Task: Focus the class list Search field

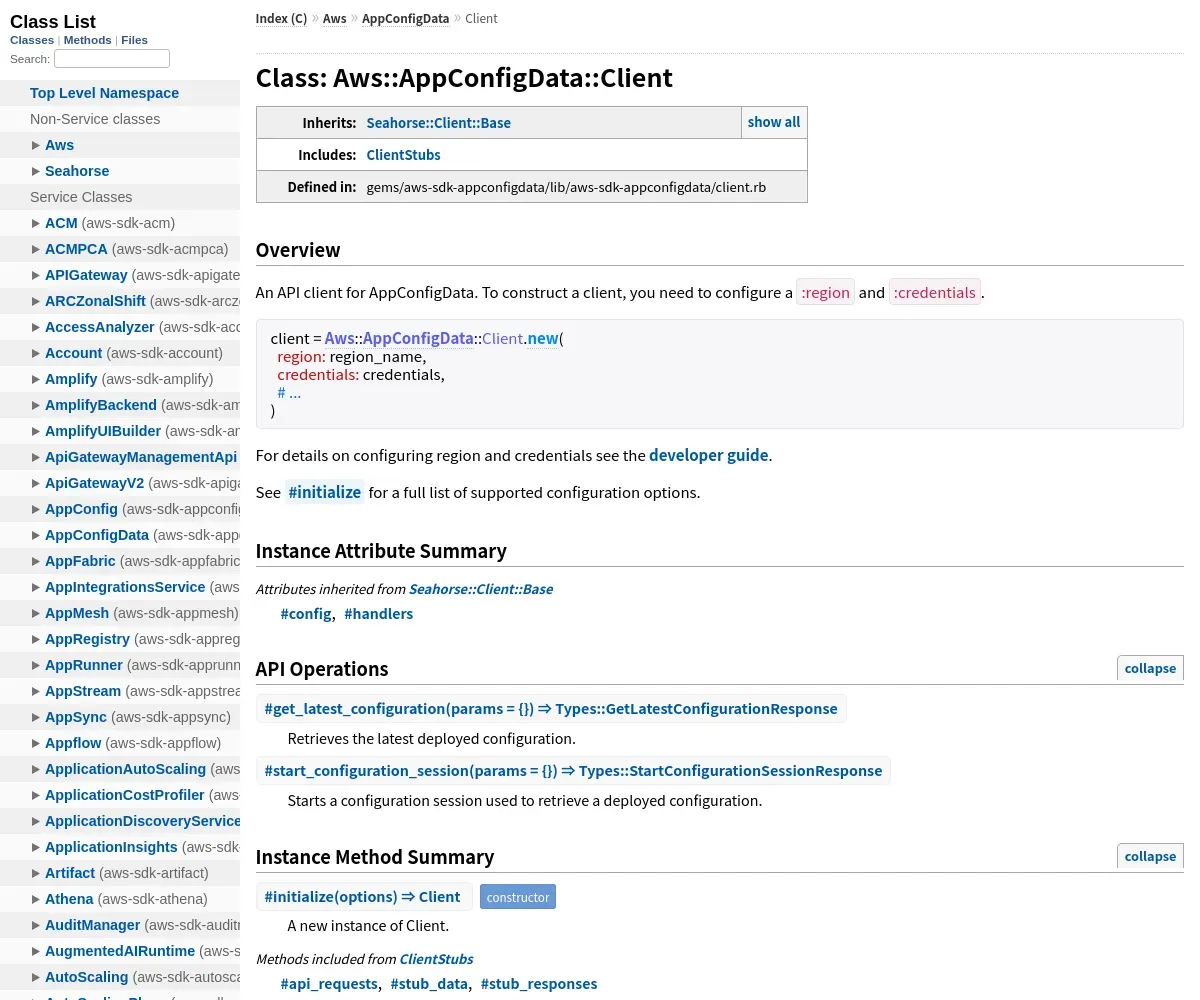Action: [x=112, y=59]
